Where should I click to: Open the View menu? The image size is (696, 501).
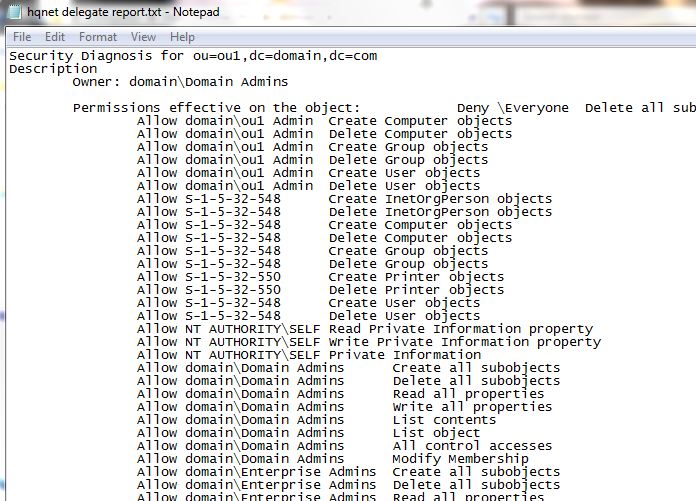(x=143, y=37)
